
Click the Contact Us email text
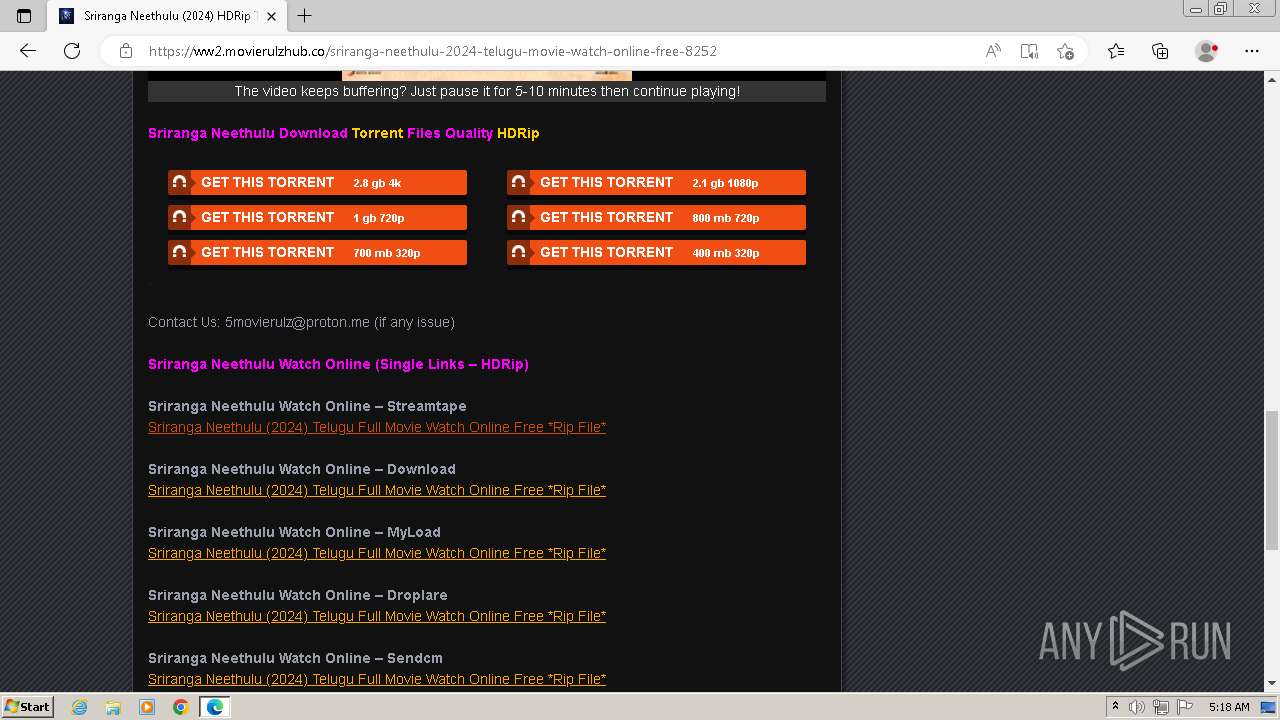[297, 322]
